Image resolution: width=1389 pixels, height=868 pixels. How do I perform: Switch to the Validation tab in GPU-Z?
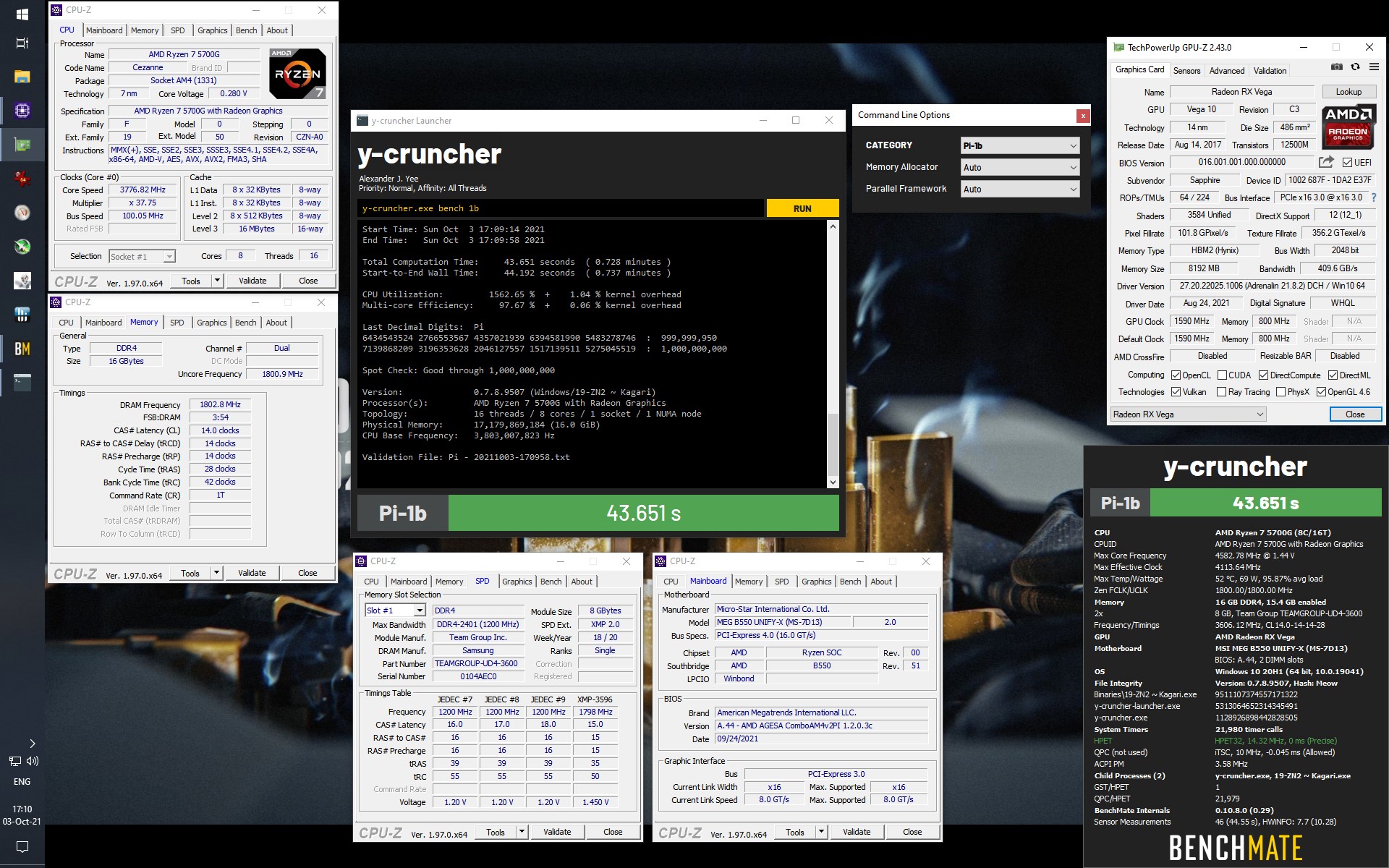pyautogui.click(x=1270, y=71)
